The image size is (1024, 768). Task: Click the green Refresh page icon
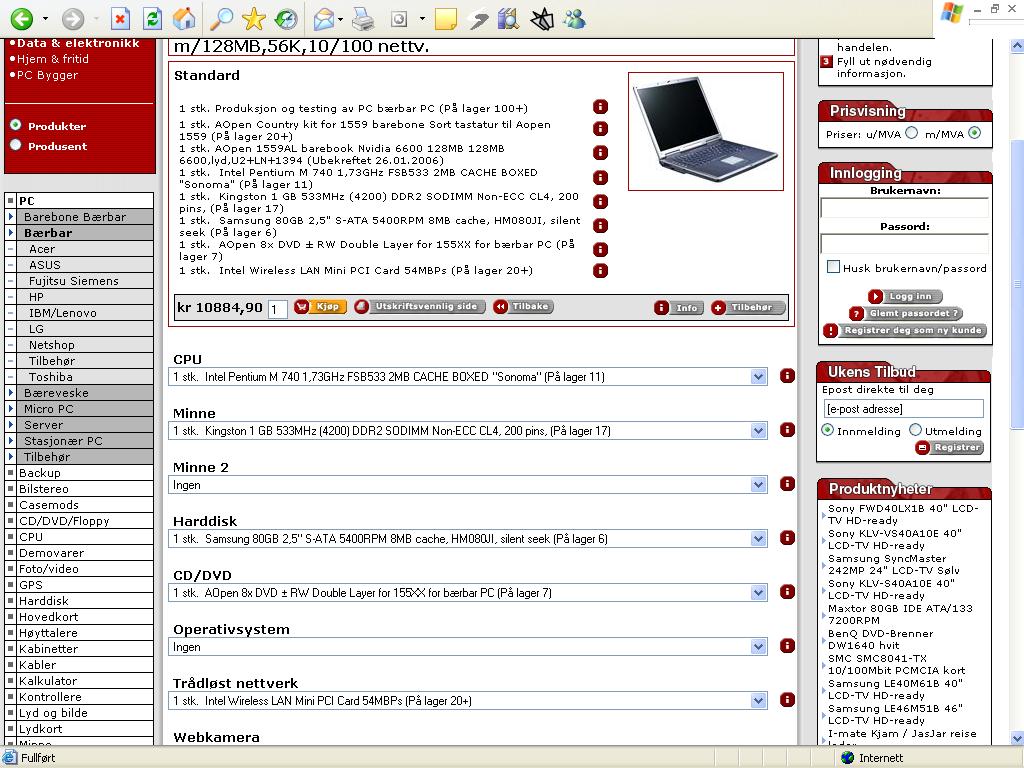coord(152,19)
